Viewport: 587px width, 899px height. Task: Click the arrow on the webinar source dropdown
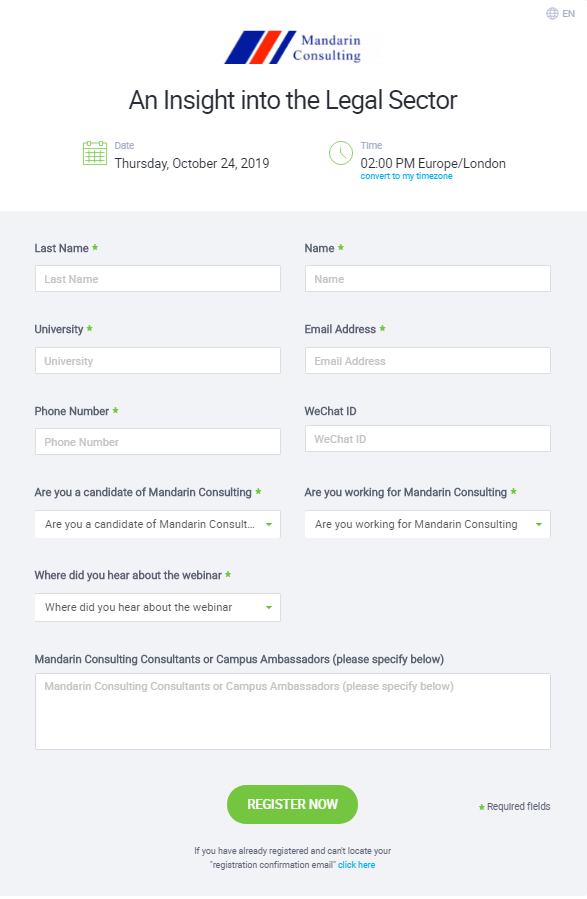point(269,607)
